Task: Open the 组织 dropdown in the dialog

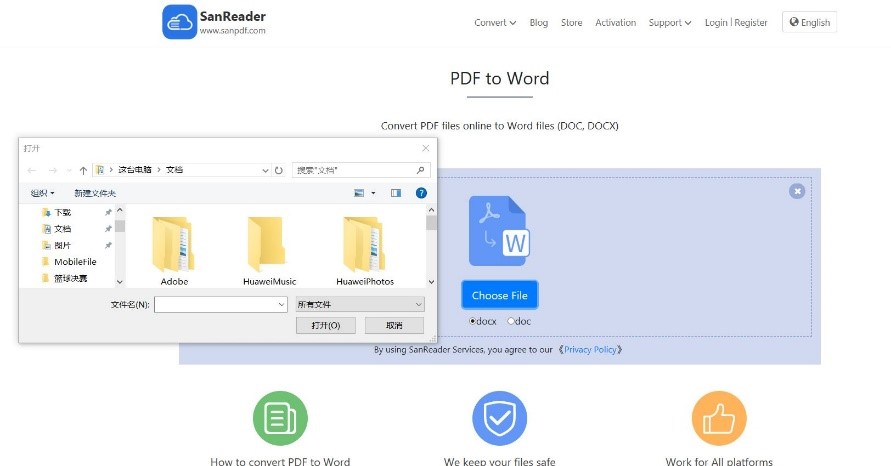Action: (43, 193)
